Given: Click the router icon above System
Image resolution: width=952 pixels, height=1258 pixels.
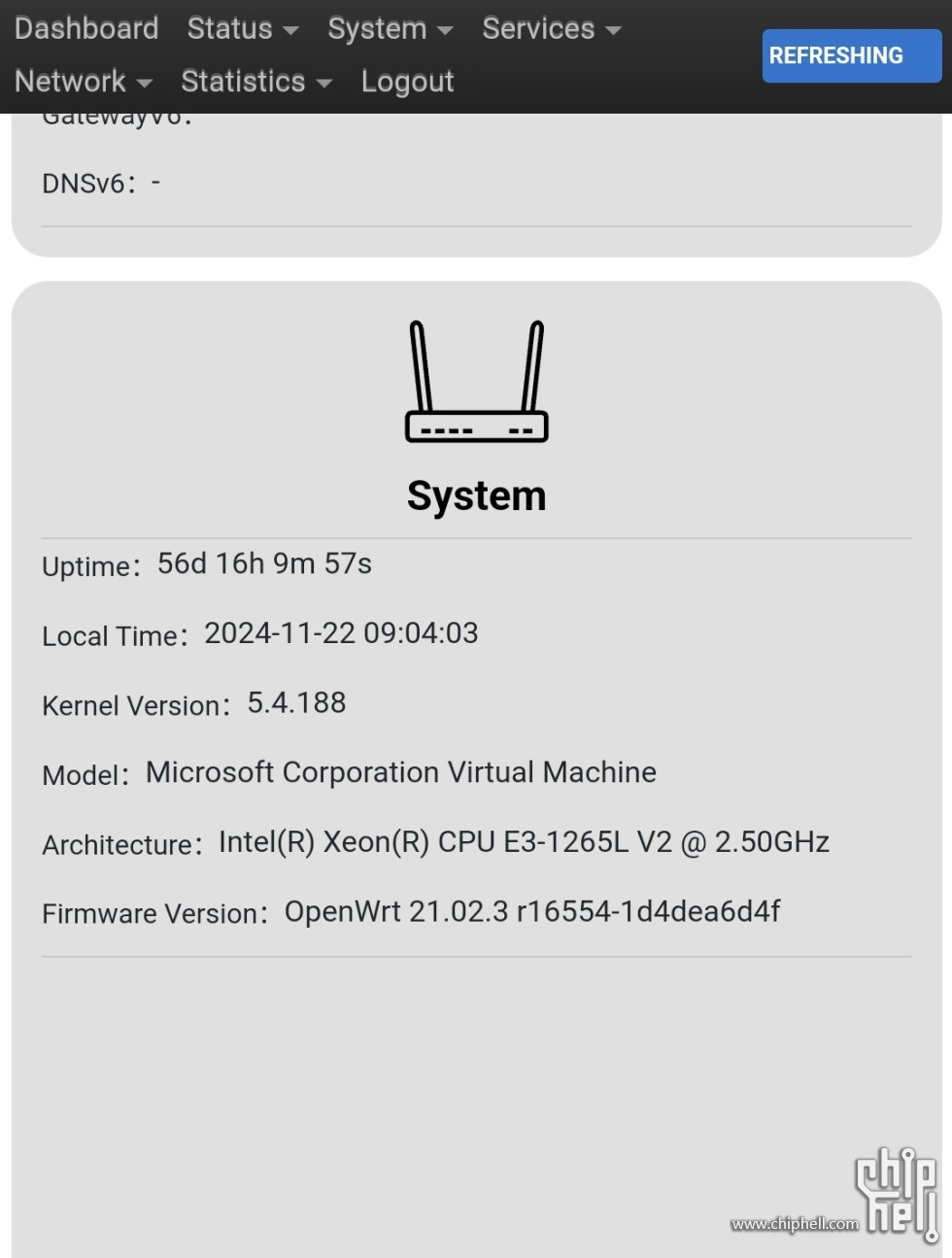Looking at the screenshot, I should (x=476, y=382).
